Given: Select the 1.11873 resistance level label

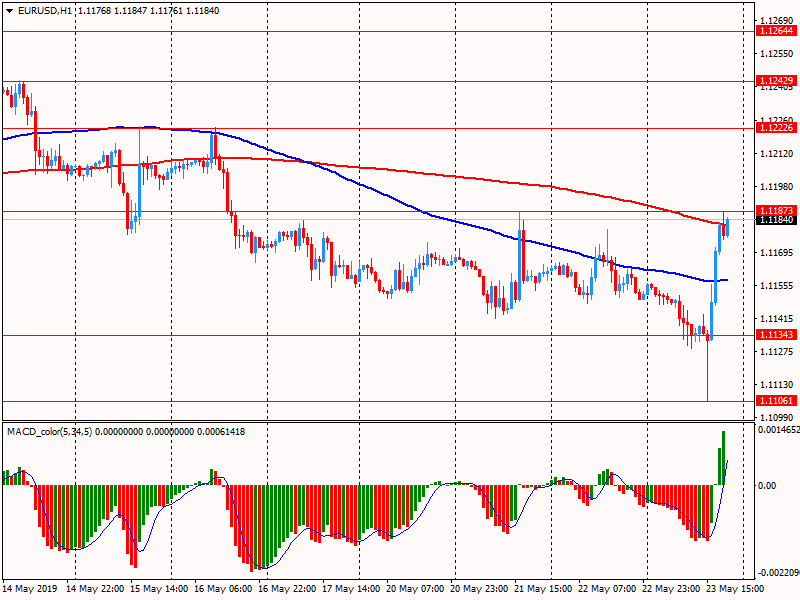Looking at the screenshot, I should (x=777, y=210).
